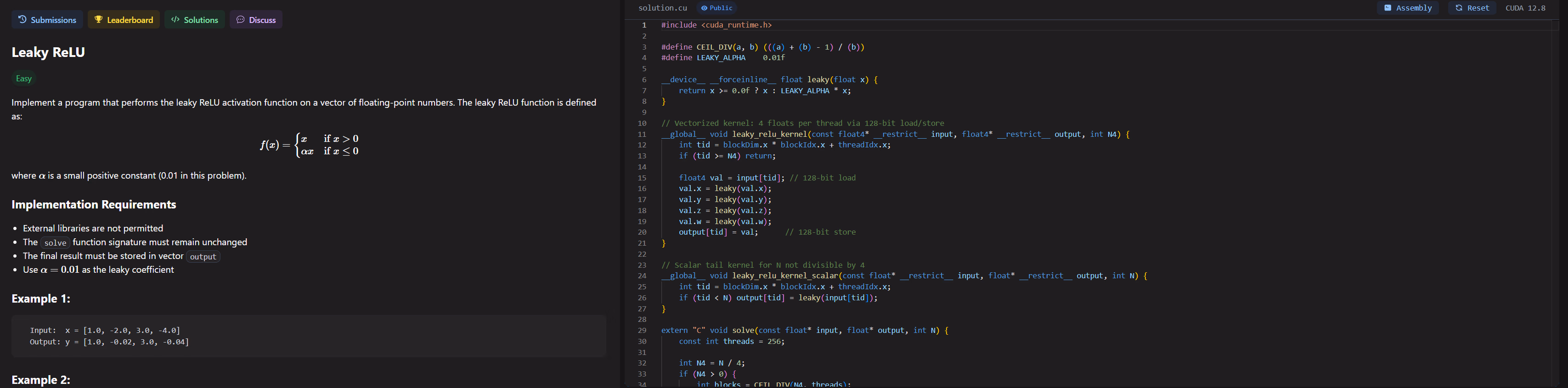1568x388 pixels.
Task: Click the Reset code button
Action: click(1472, 8)
